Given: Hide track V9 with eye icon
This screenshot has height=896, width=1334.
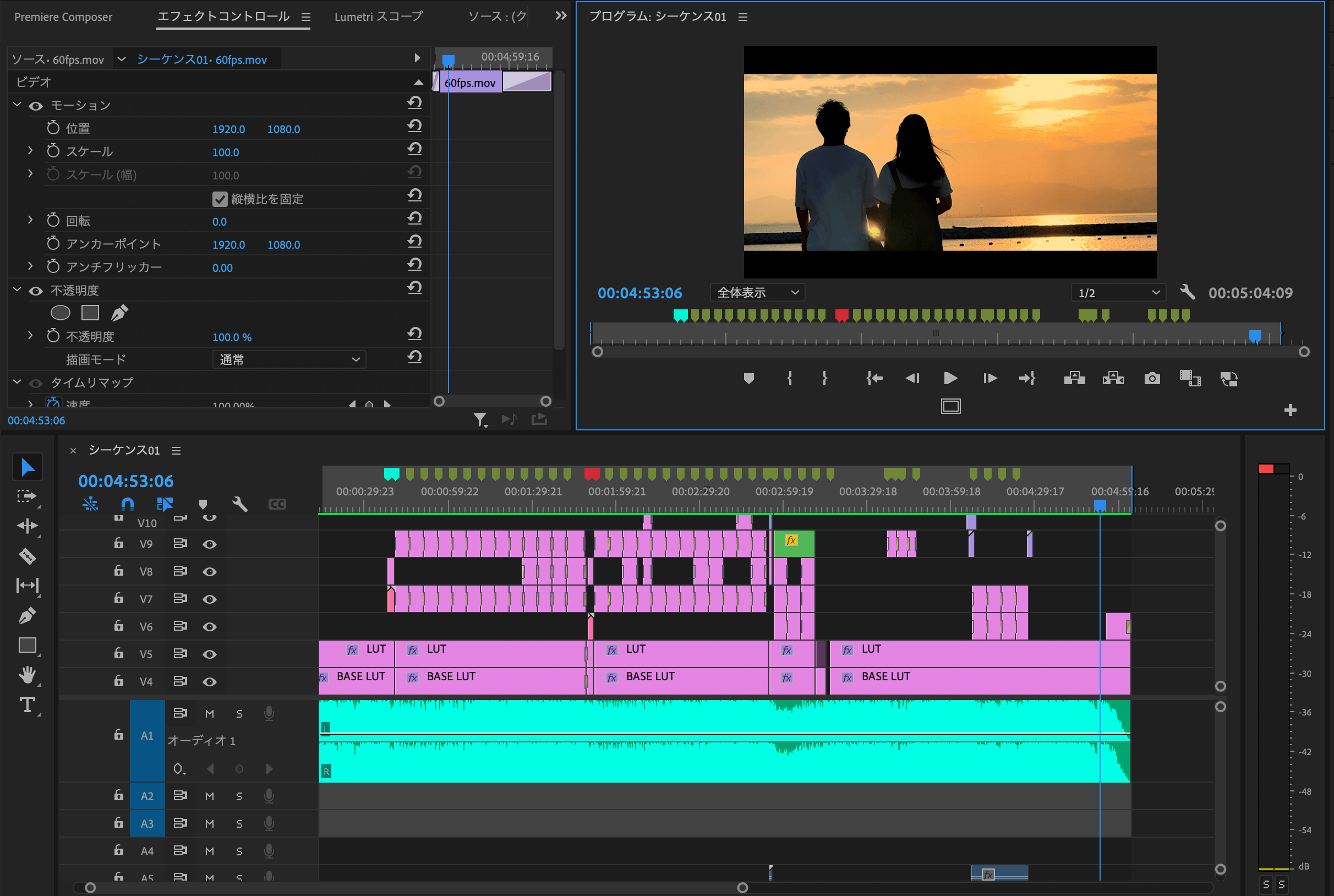Looking at the screenshot, I should [210, 544].
